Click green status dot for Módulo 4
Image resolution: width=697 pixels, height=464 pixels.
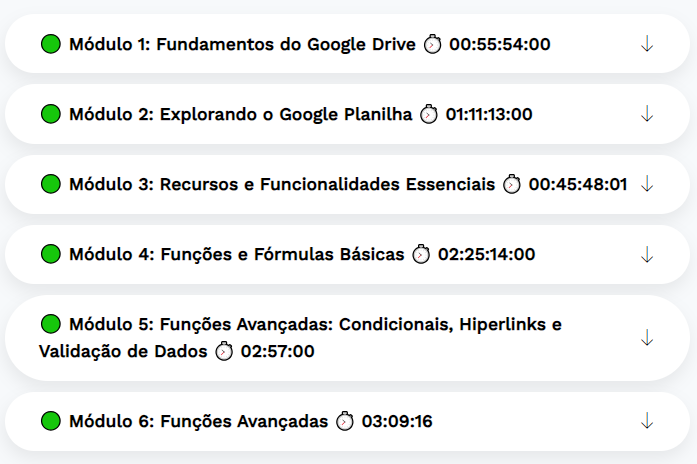click(x=51, y=254)
